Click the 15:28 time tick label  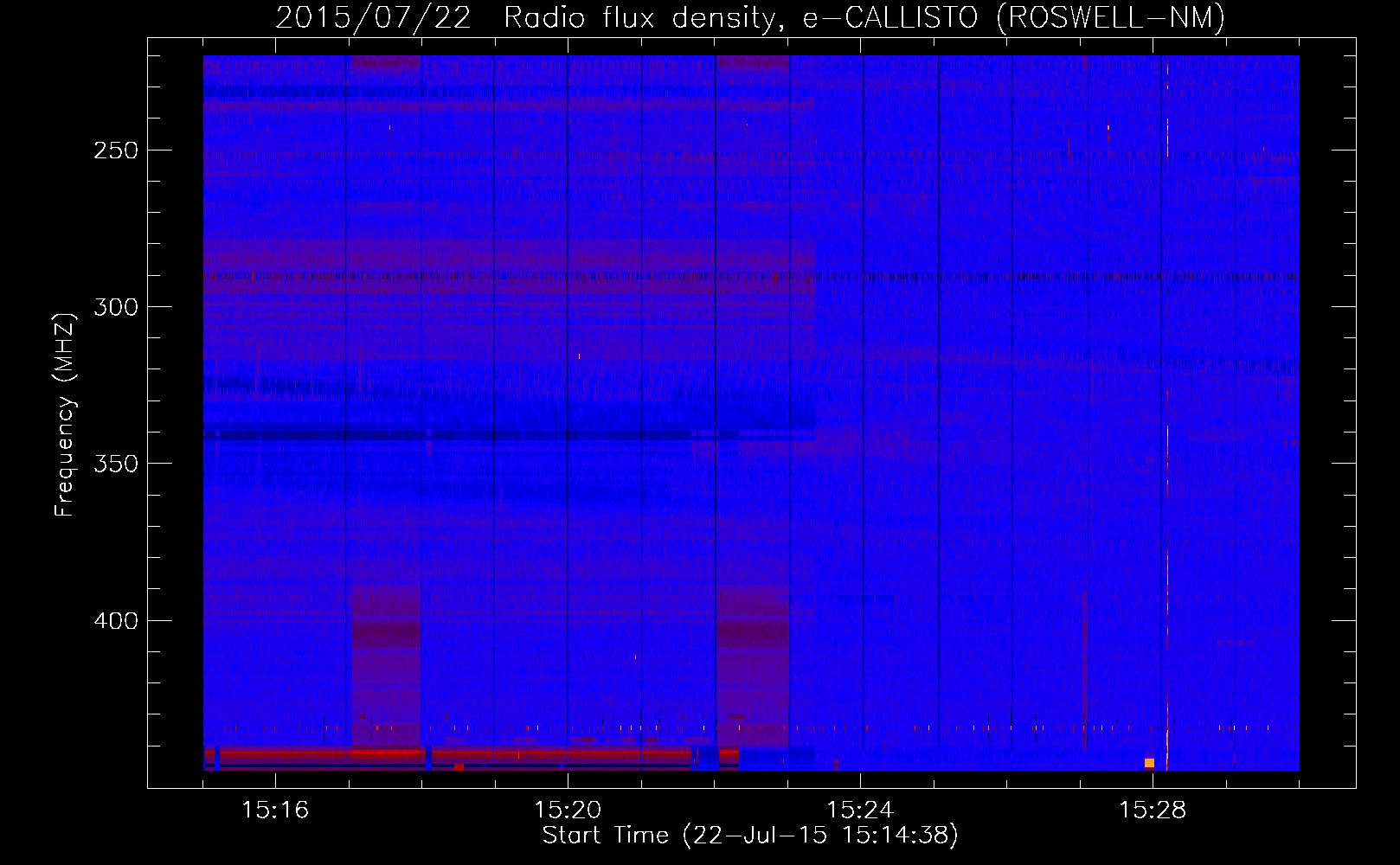(1153, 811)
